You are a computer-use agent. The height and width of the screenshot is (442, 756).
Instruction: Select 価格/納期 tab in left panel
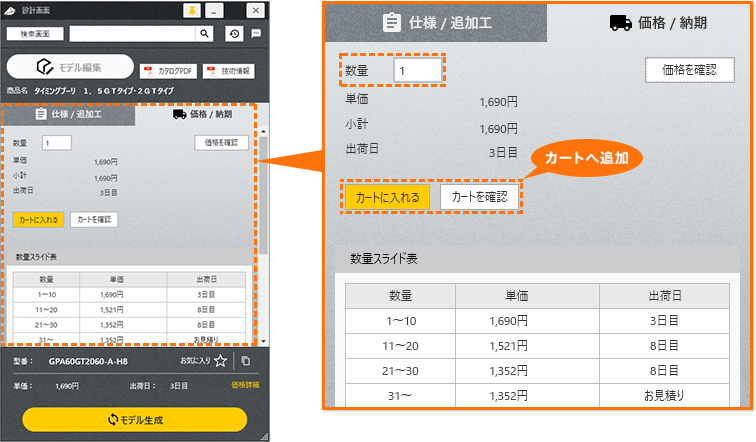(x=202, y=114)
